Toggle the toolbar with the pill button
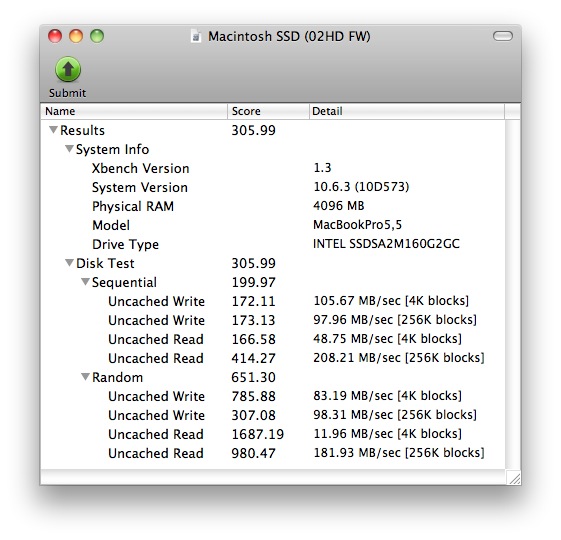This screenshot has height=540, width=561. pyautogui.click(x=503, y=36)
